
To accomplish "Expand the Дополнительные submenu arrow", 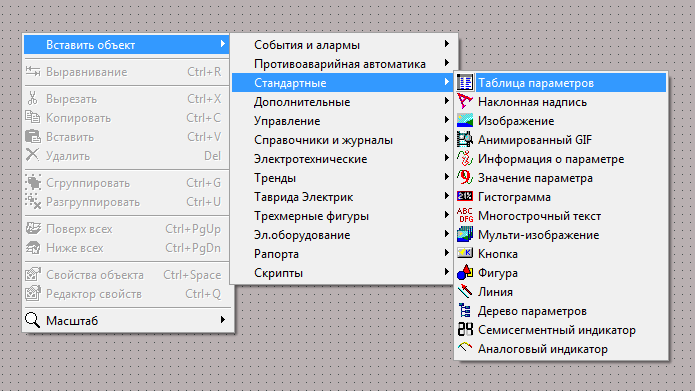I will point(447,101).
